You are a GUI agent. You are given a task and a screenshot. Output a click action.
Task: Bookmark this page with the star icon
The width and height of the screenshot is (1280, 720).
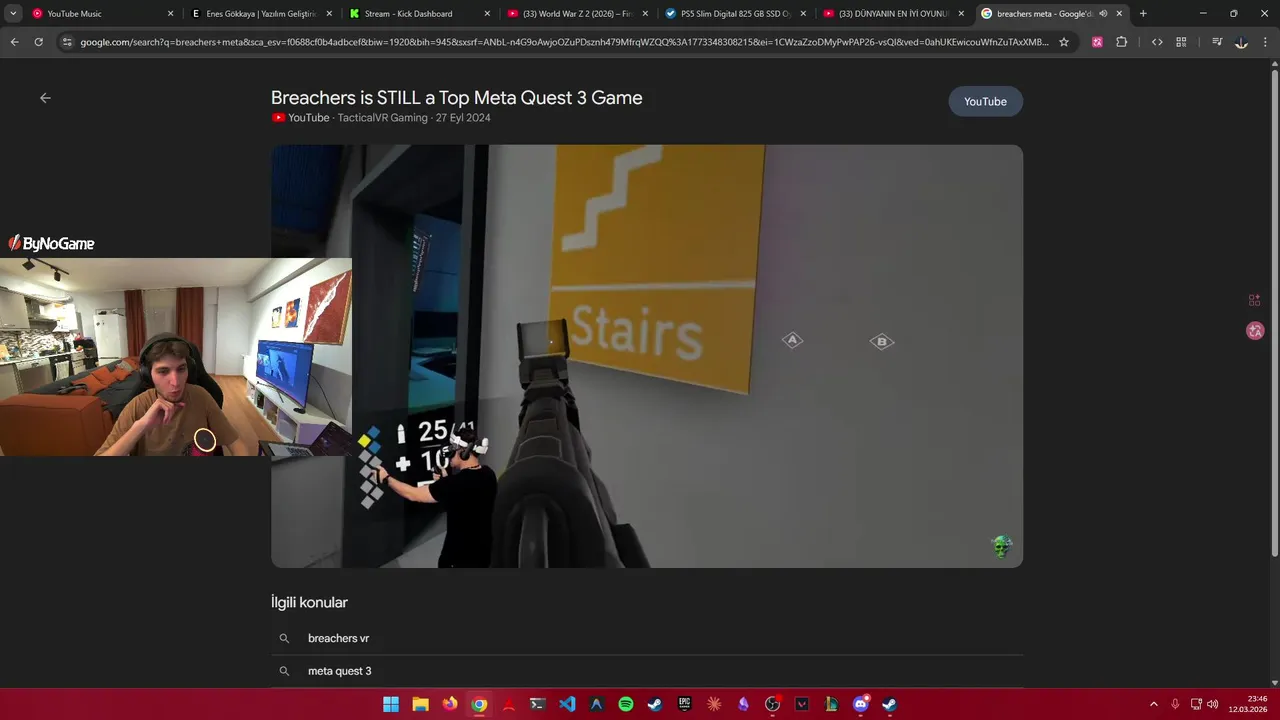click(x=1064, y=42)
